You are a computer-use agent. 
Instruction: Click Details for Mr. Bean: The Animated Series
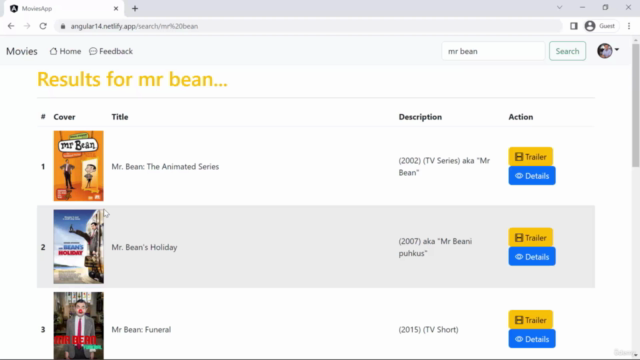(x=532, y=176)
